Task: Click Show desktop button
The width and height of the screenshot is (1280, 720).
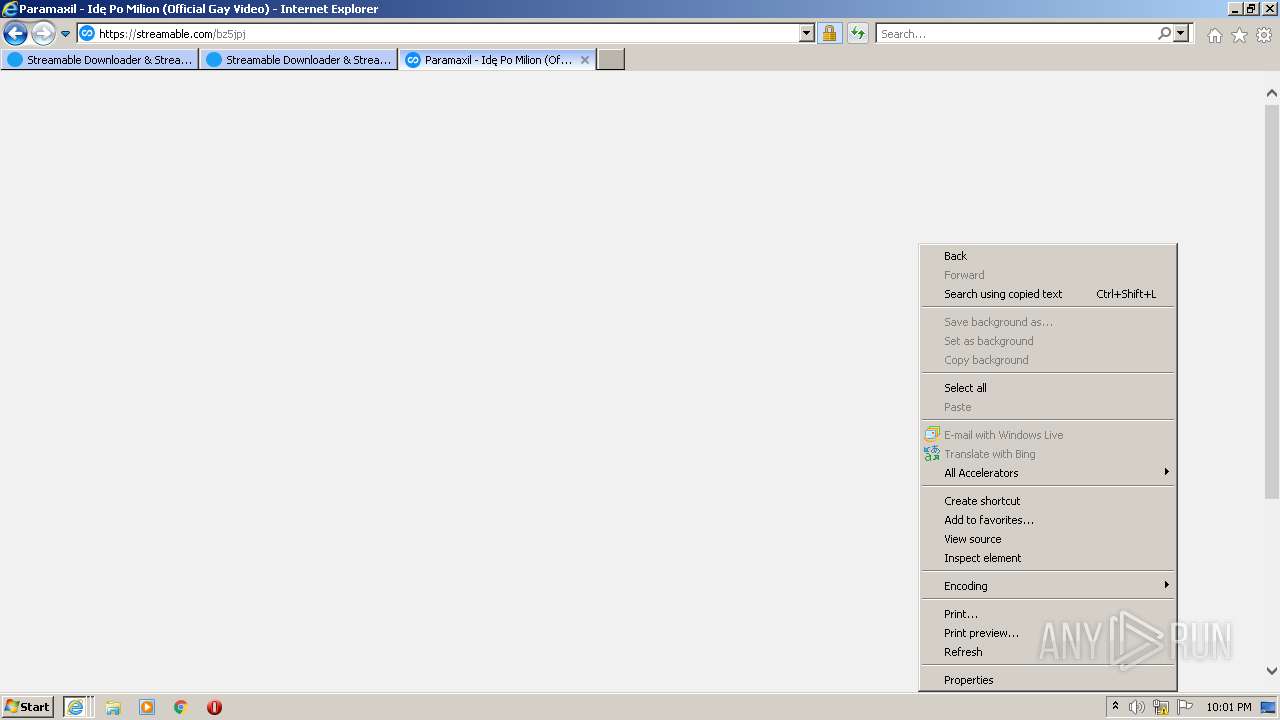Action: (x=1268, y=707)
